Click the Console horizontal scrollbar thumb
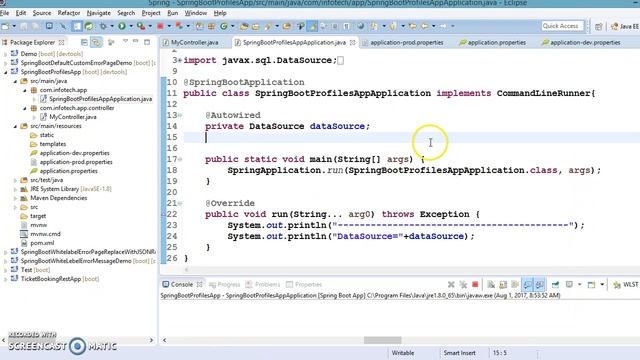Viewport: 640px width, 360px height. (x=382, y=340)
